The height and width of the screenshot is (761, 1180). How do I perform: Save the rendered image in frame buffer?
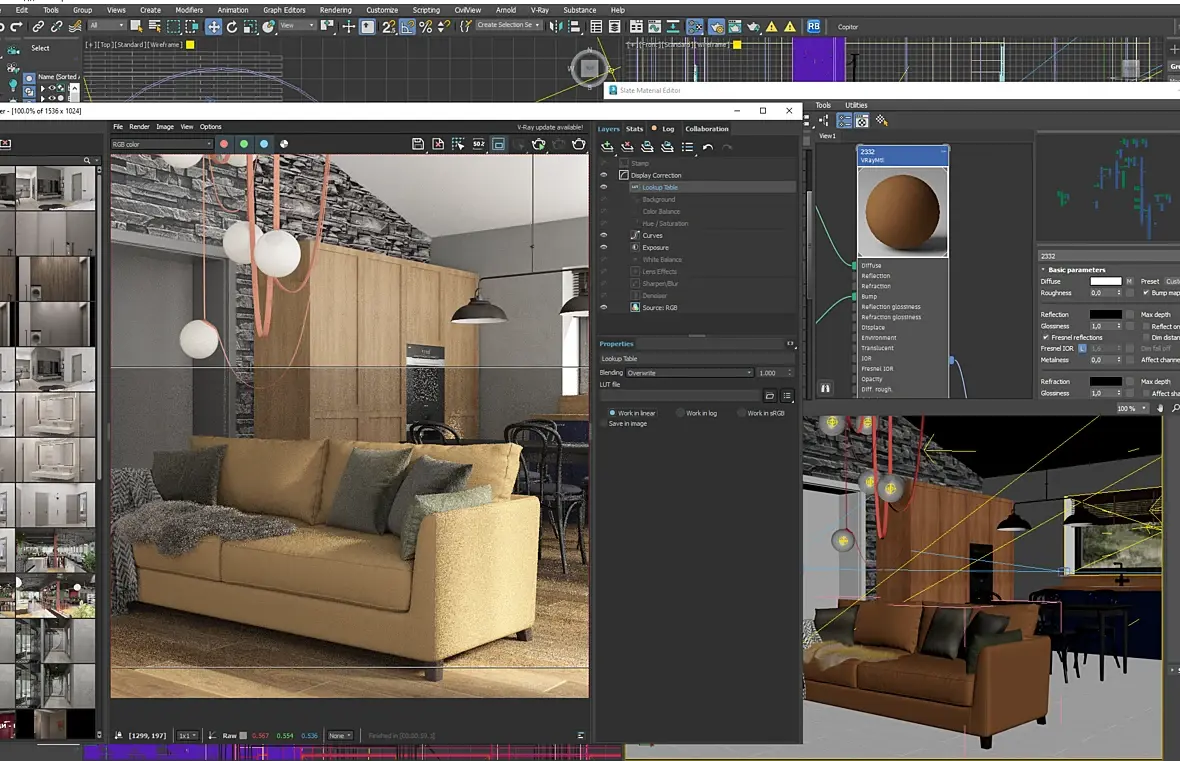click(418, 144)
